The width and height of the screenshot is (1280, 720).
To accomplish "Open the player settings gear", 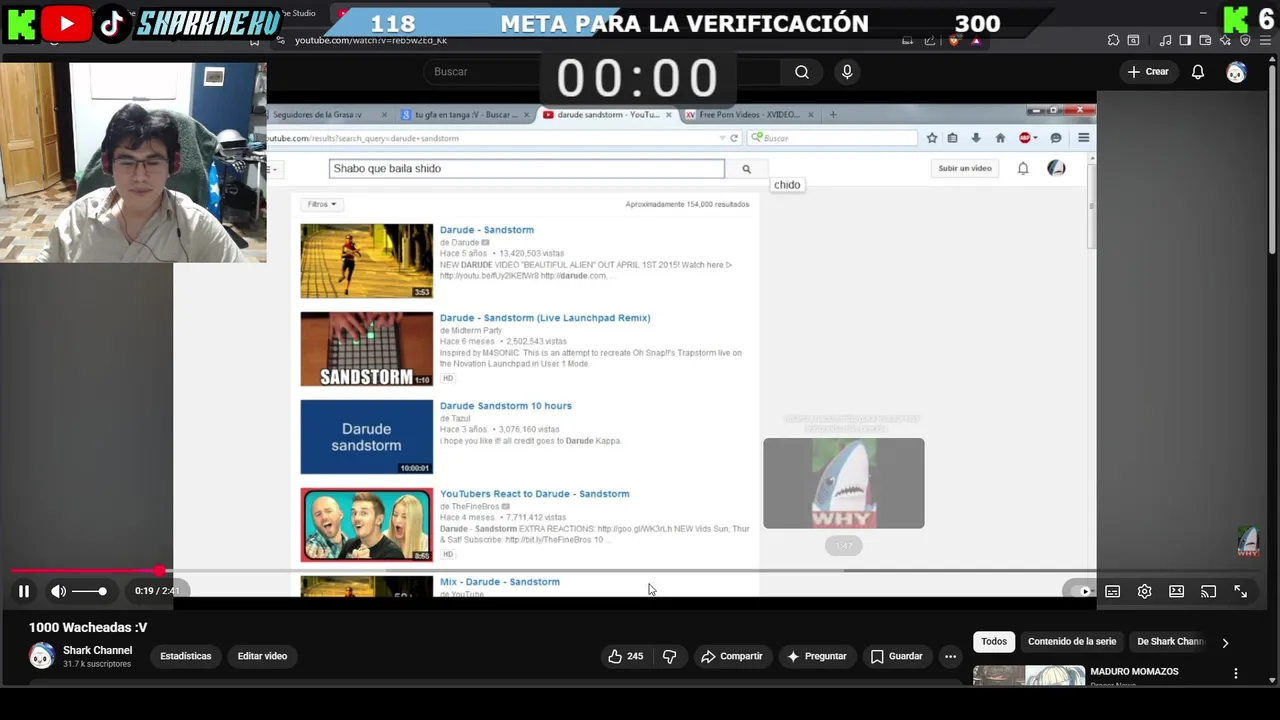I will click(1144, 591).
